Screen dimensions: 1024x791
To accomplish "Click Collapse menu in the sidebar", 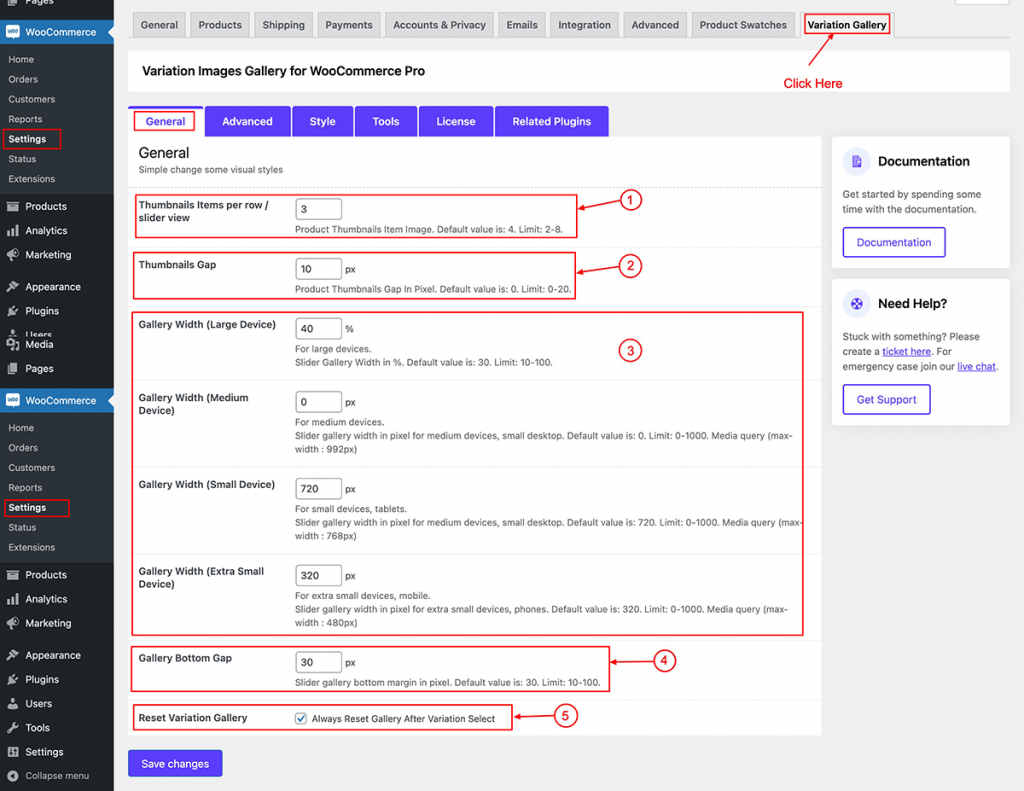I will pos(57,776).
